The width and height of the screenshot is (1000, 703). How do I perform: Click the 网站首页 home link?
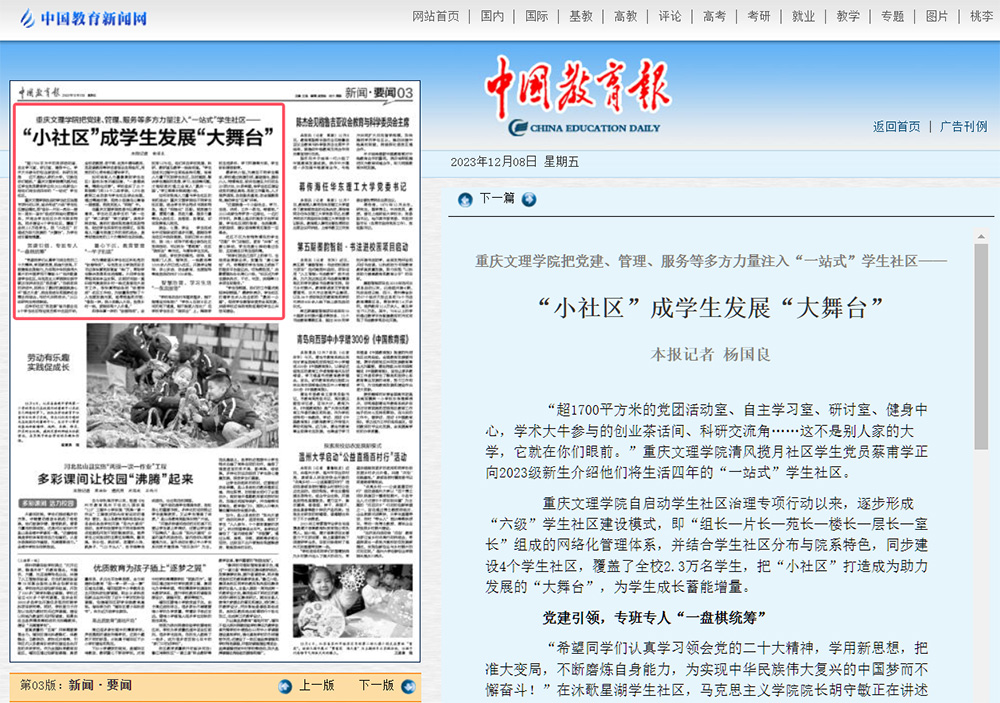click(434, 16)
